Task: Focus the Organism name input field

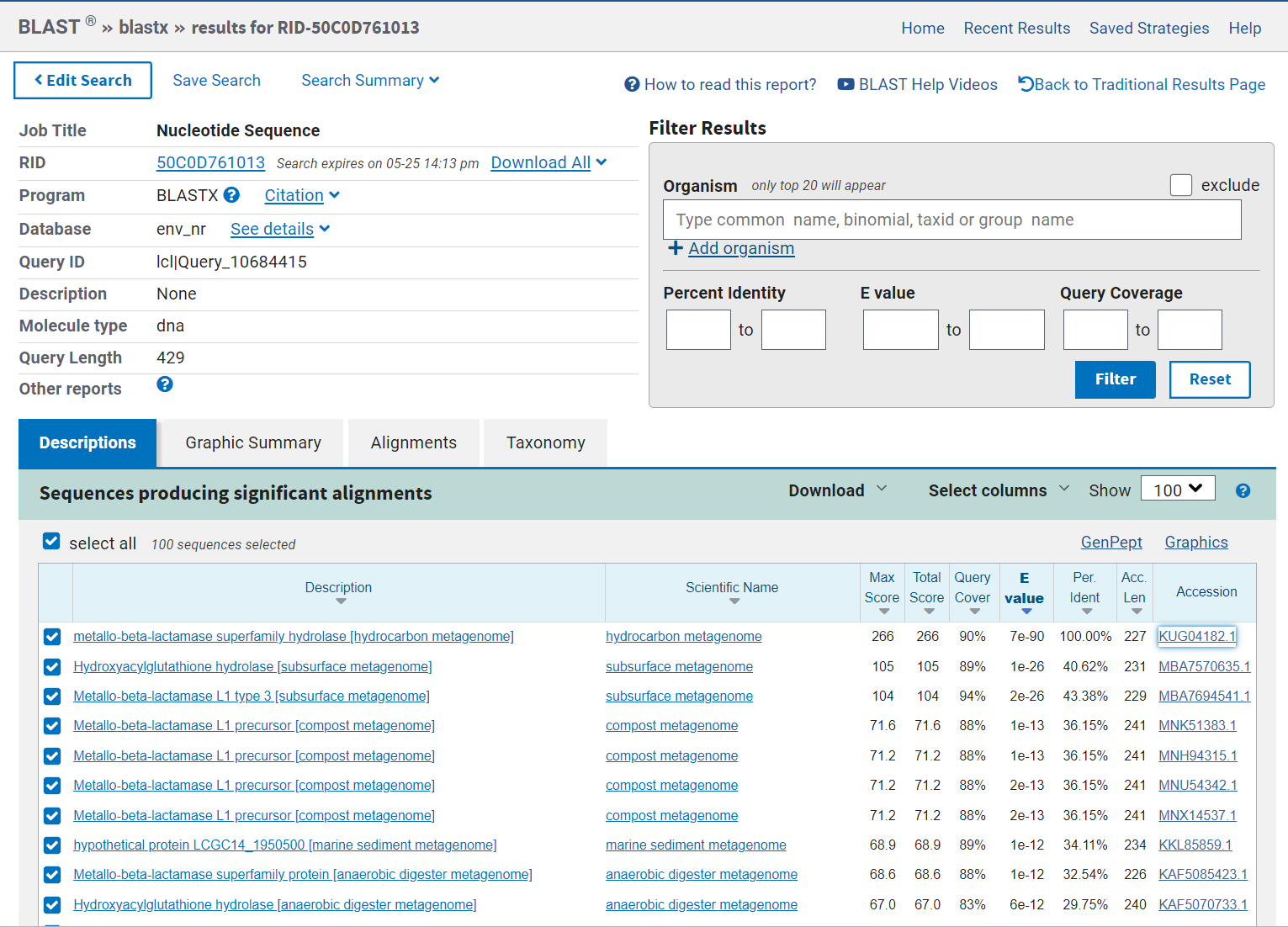Action: (x=952, y=220)
